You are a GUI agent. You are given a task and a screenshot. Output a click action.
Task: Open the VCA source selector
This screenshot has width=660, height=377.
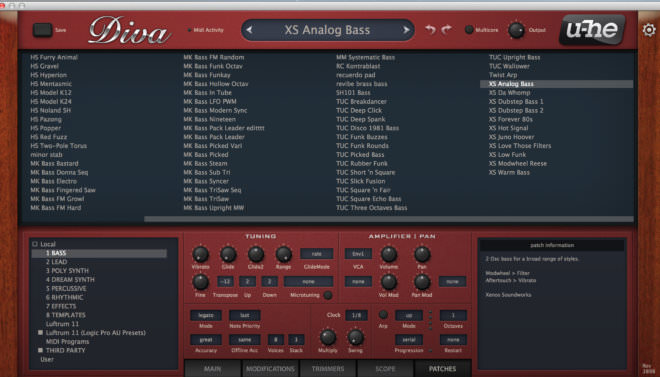pos(358,254)
